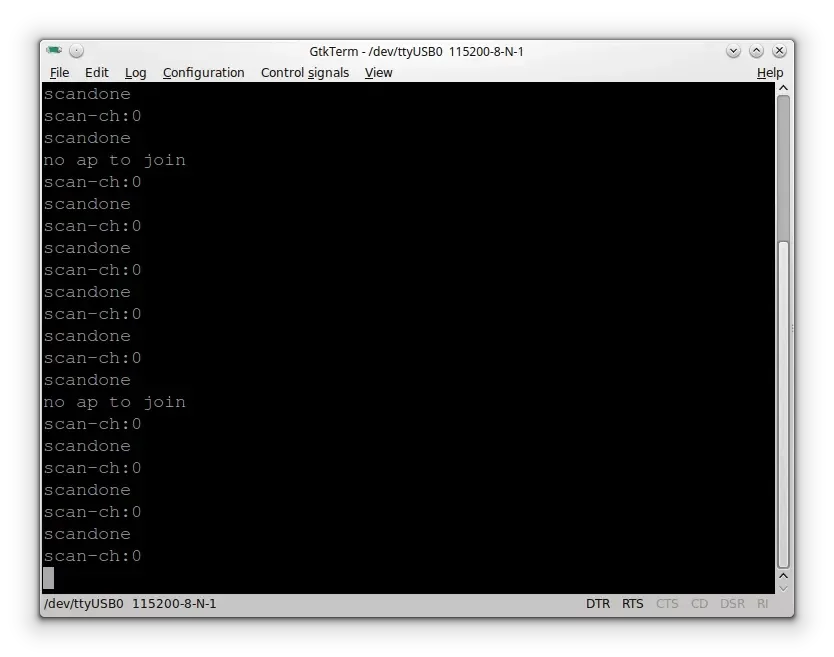This screenshot has height=657, width=834.
Task: Toggle the DTR signal indicator
Action: [x=598, y=604]
